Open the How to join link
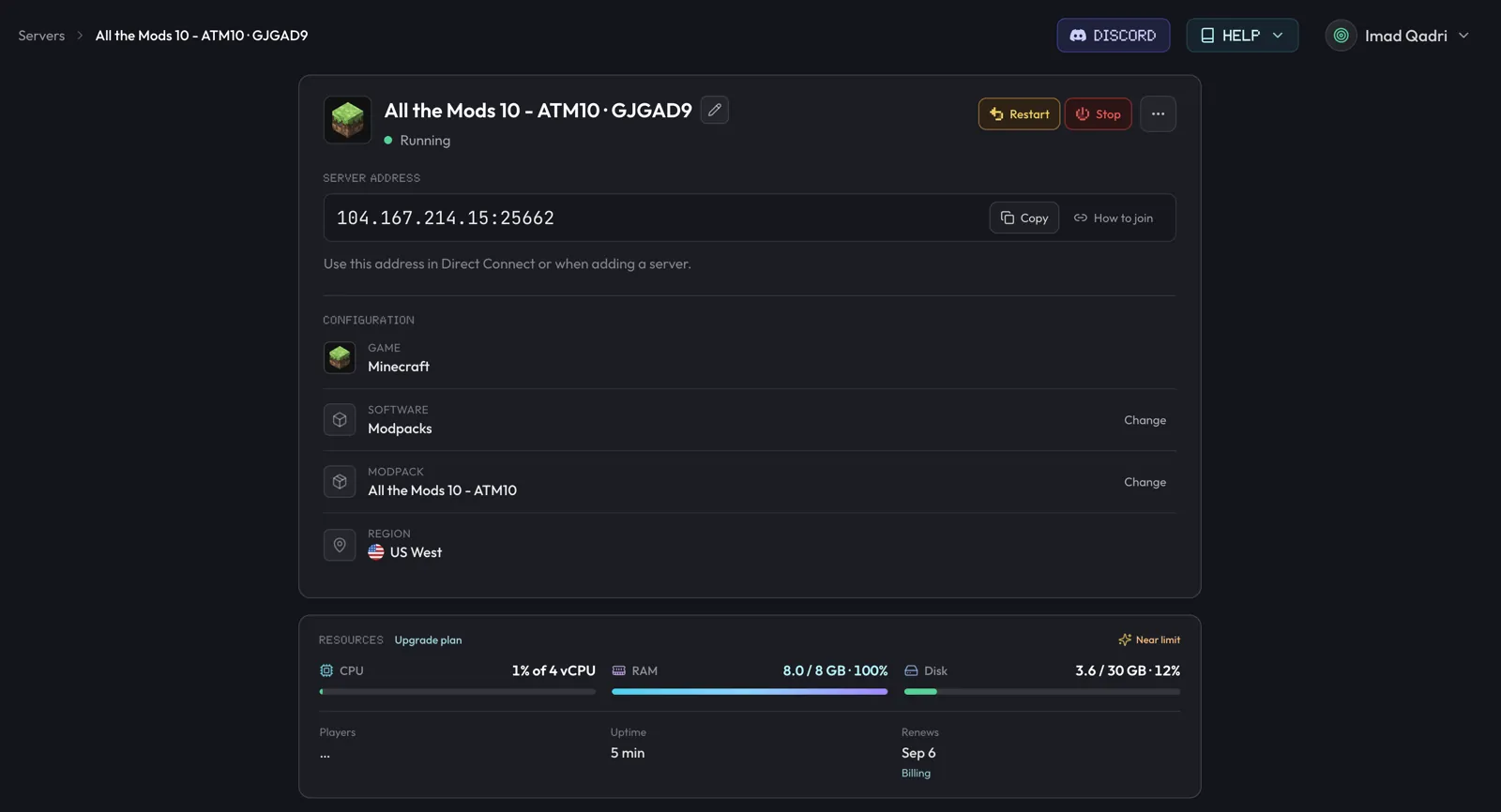Screen dimensions: 1501x812 [x=1114, y=218]
